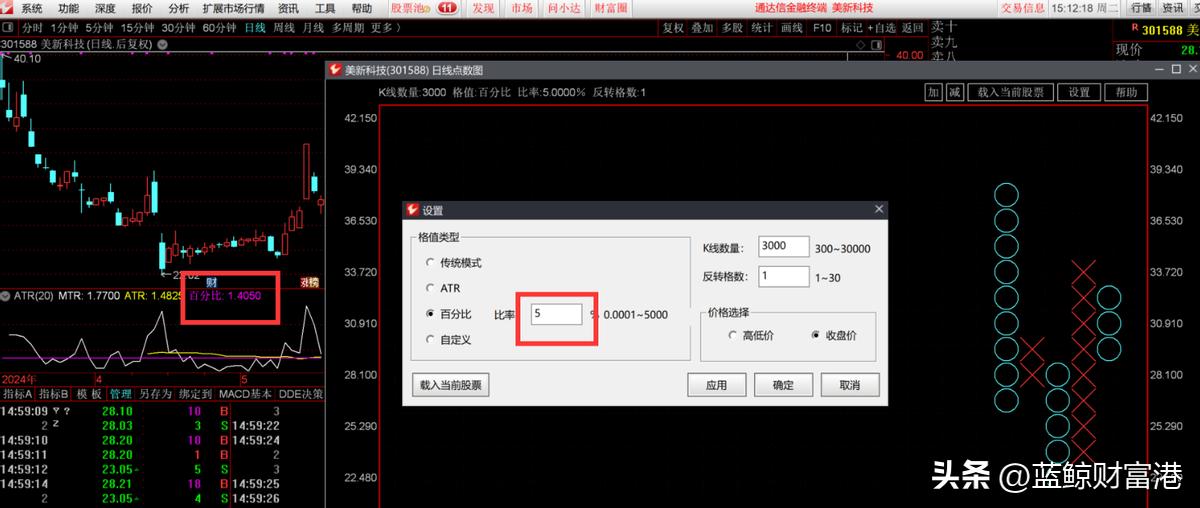Viewport: 1200px width, 508px height.
Task: Open the 多周期 view
Action: click(348, 27)
